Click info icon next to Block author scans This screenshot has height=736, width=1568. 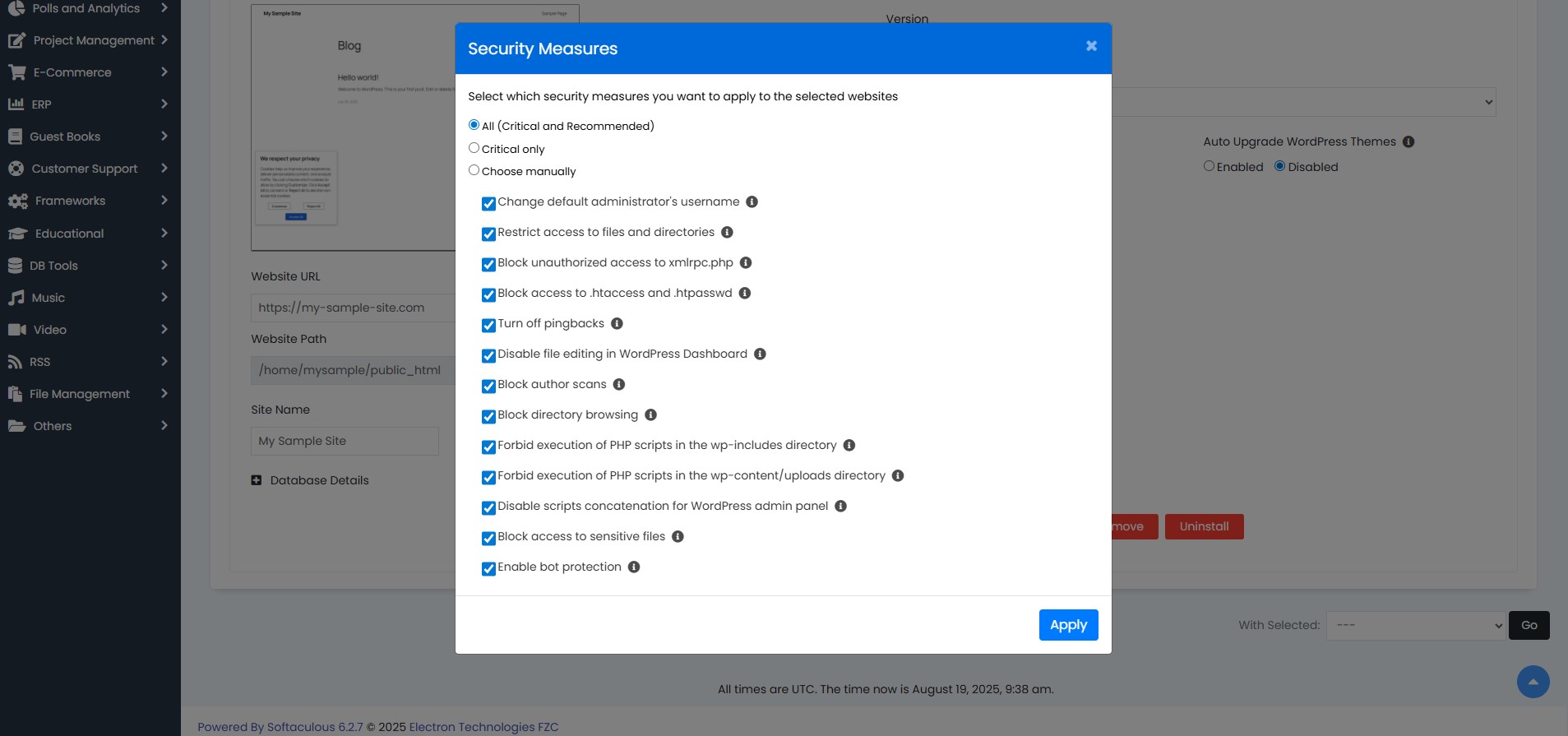coord(619,384)
